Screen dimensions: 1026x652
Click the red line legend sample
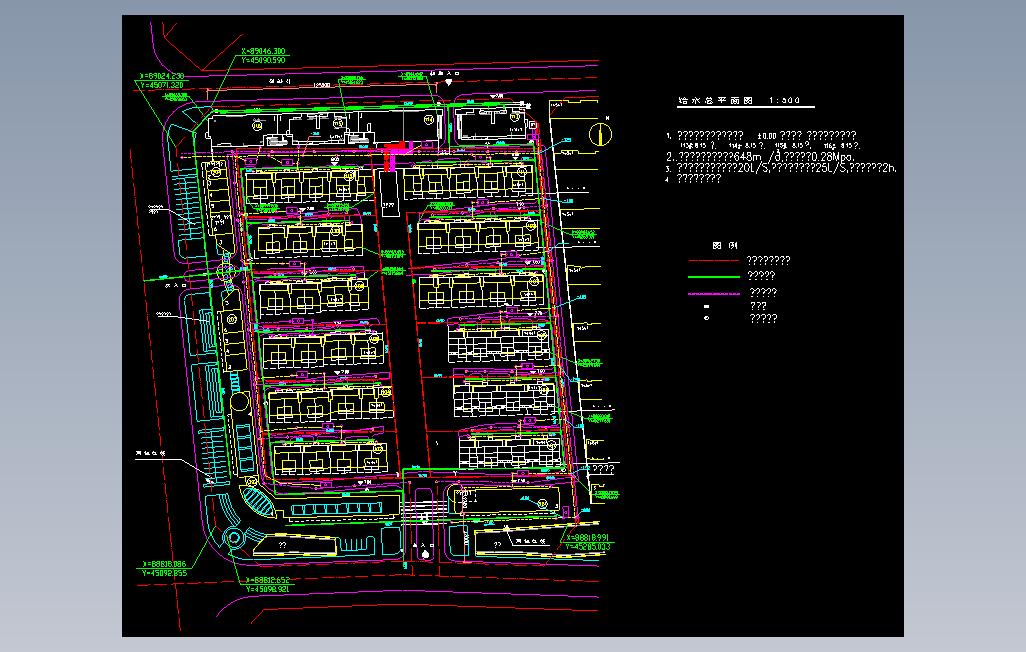click(x=713, y=261)
